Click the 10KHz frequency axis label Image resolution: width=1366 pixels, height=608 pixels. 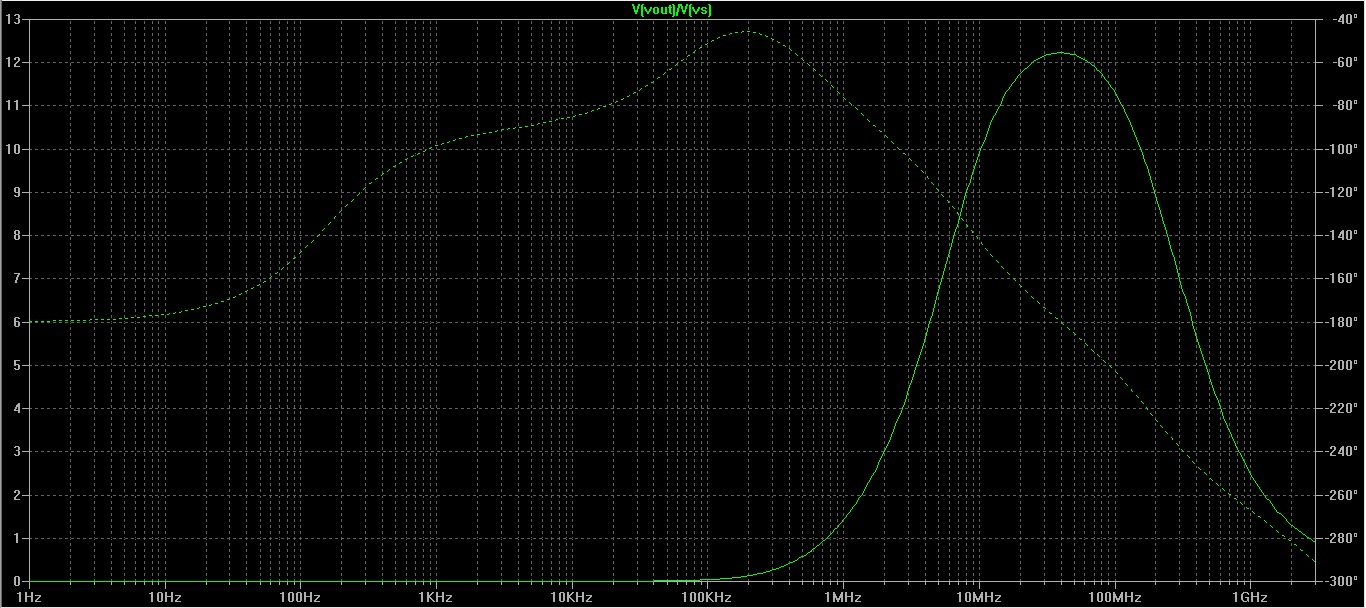point(571,596)
